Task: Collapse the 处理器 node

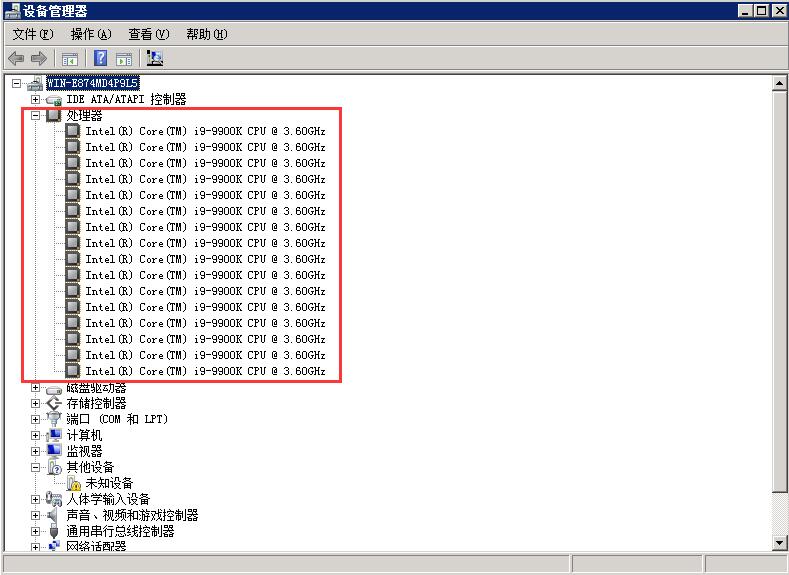Action: [x=35, y=115]
